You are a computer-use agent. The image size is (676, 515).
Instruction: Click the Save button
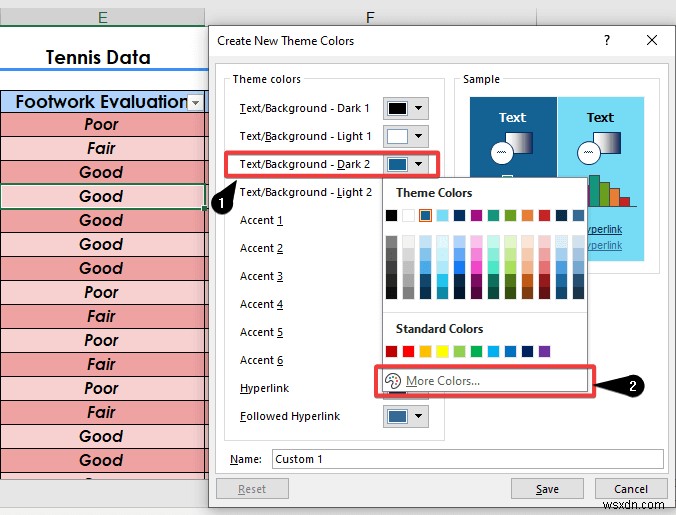(547, 489)
